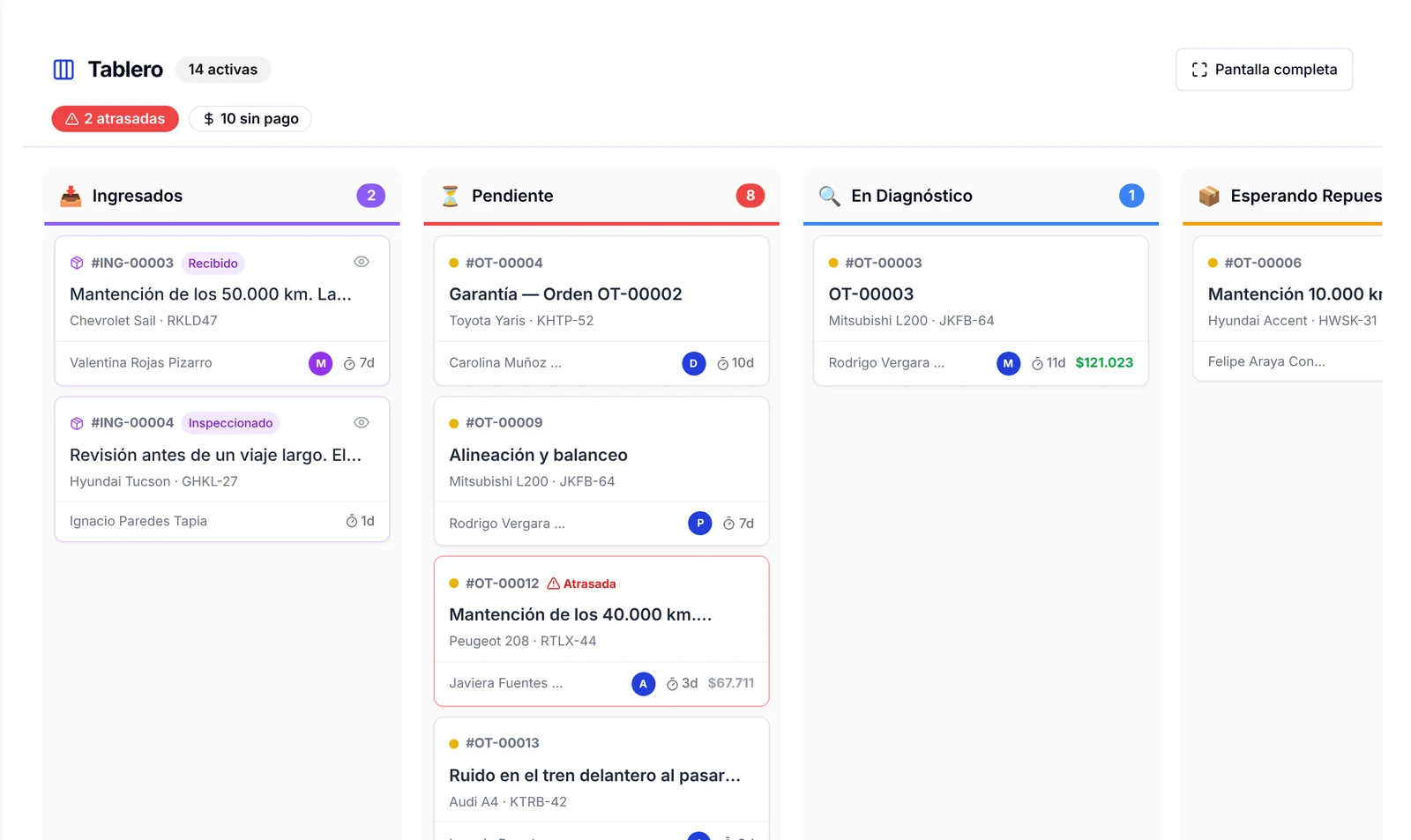1411x840 pixels.
Task: Click the P avatar on Alineación y balanceo card
Action: [699, 524]
